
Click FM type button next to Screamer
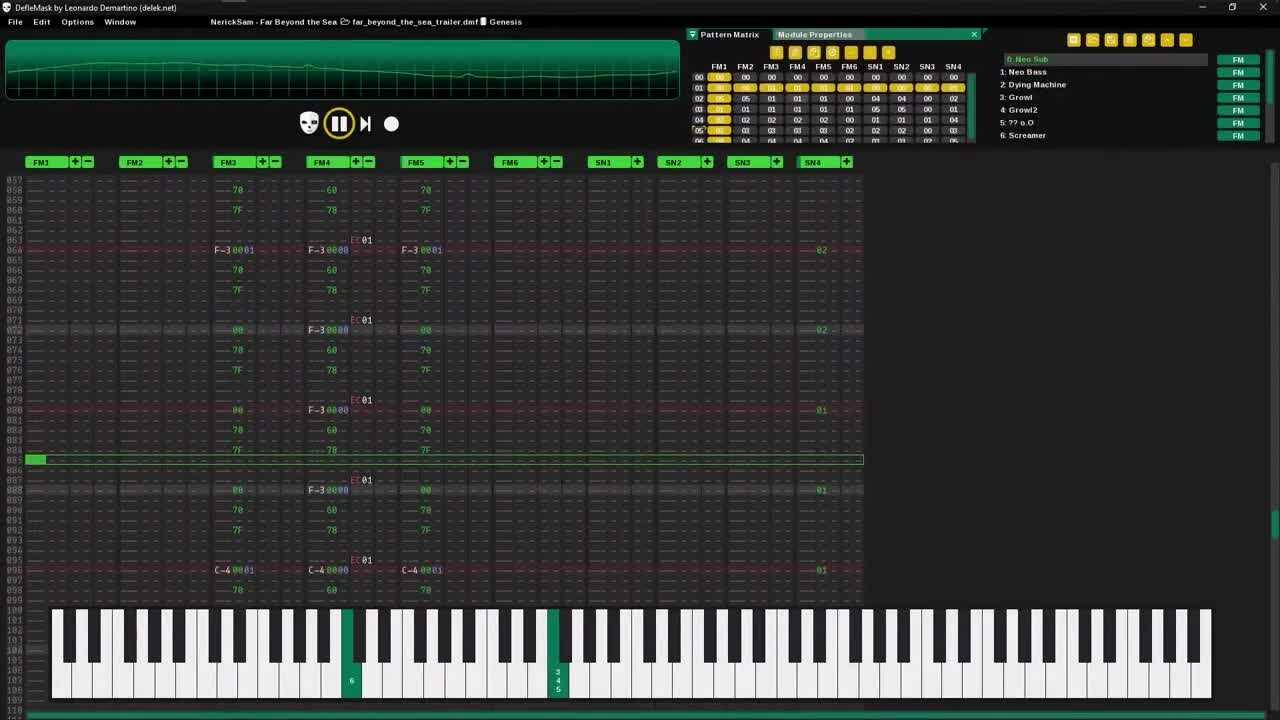click(1238, 136)
